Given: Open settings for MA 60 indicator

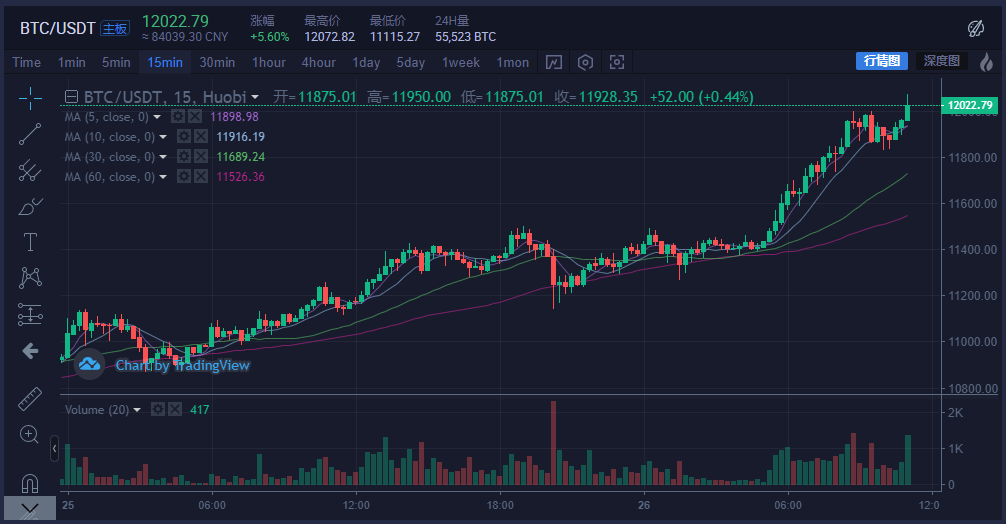Looking at the screenshot, I should (184, 176).
